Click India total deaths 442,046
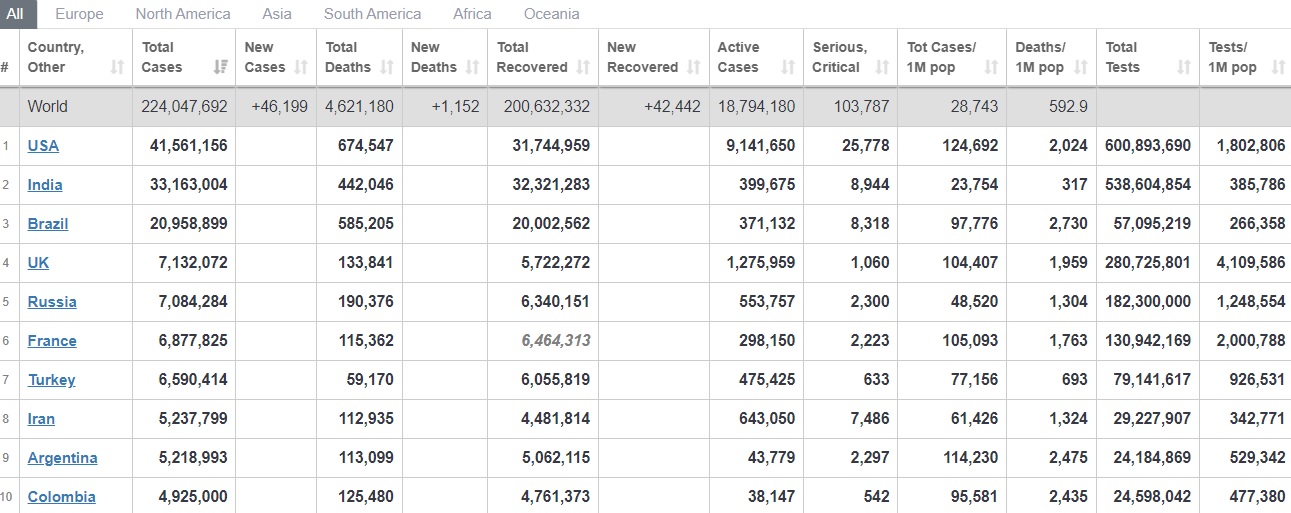The image size is (1291, 513). (367, 184)
